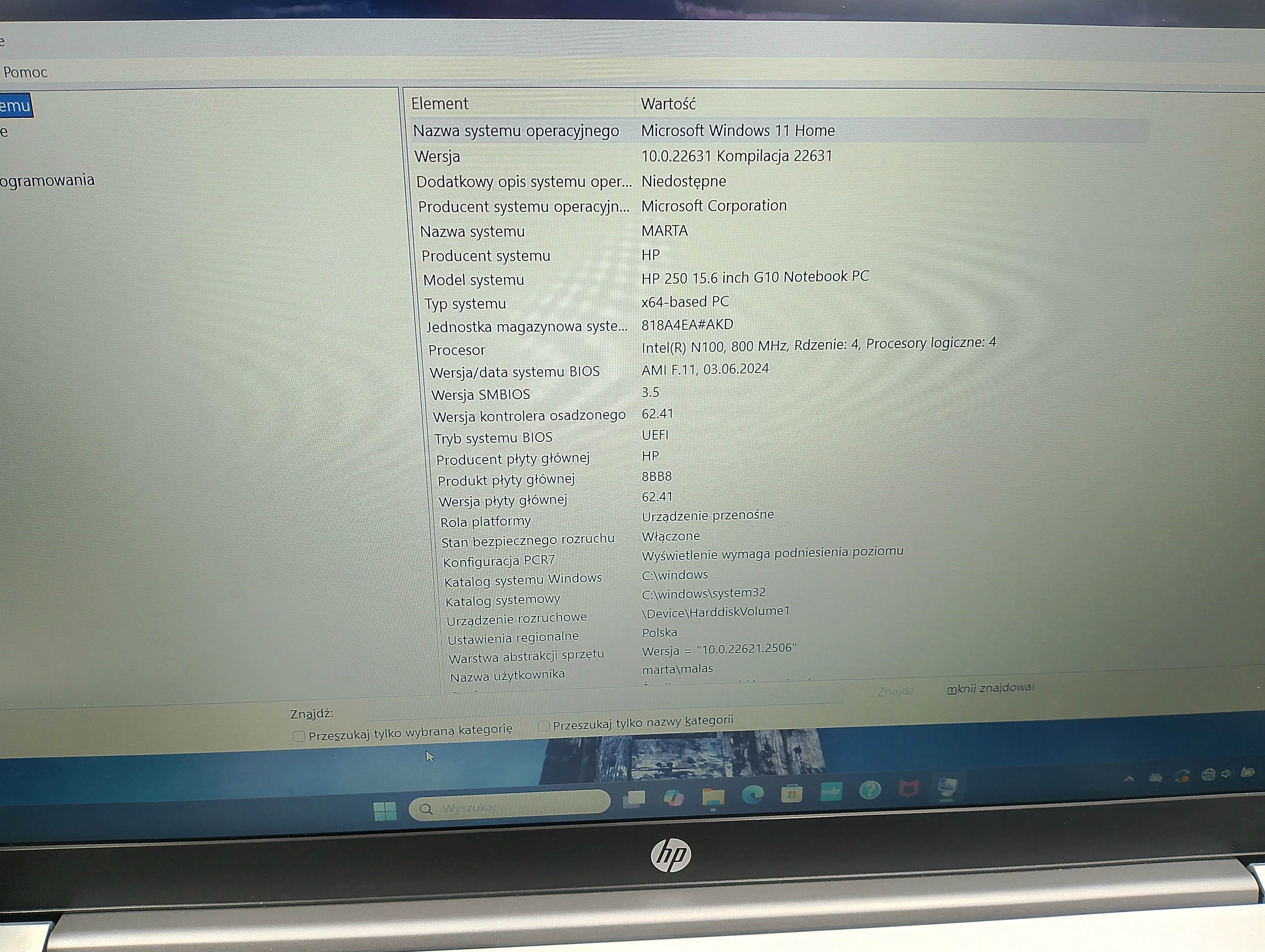Click the OneDrive cloud tray icon
The height and width of the screenshot is (952, 1265).
(x=1156, y=777)
